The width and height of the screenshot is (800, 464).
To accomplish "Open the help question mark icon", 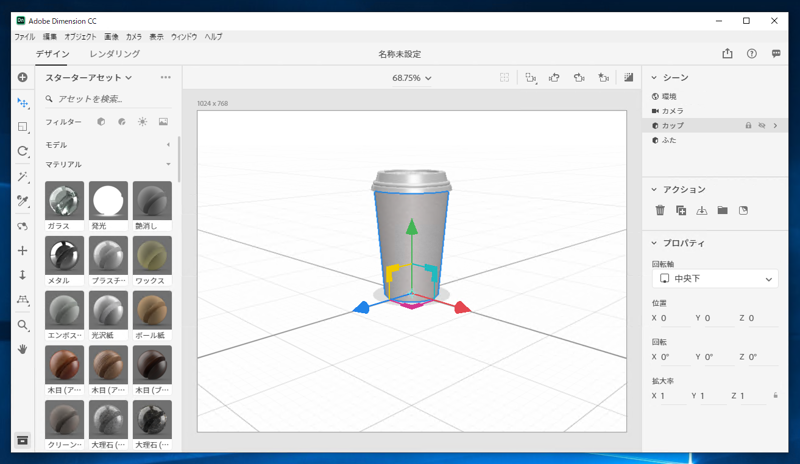I will click(x=752, y=54).
